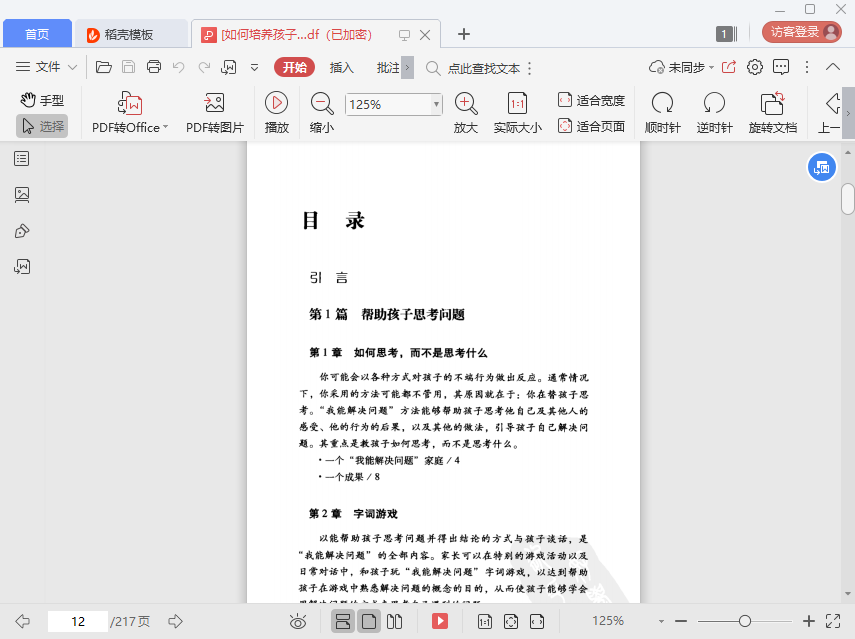Click status bar fit width icon

point(537,622)
